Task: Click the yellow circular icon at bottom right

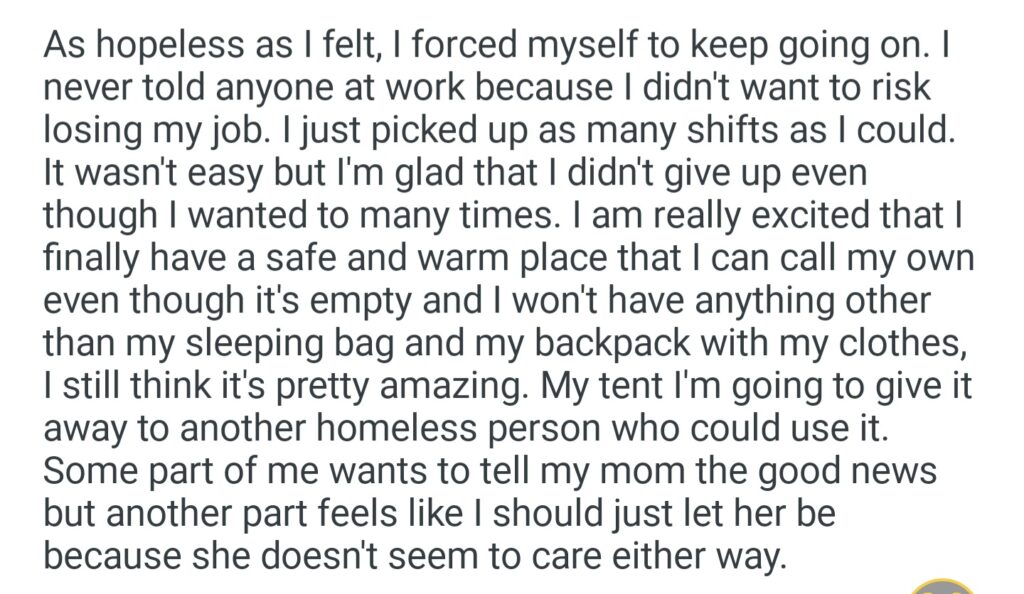Action: coord(941,587)
